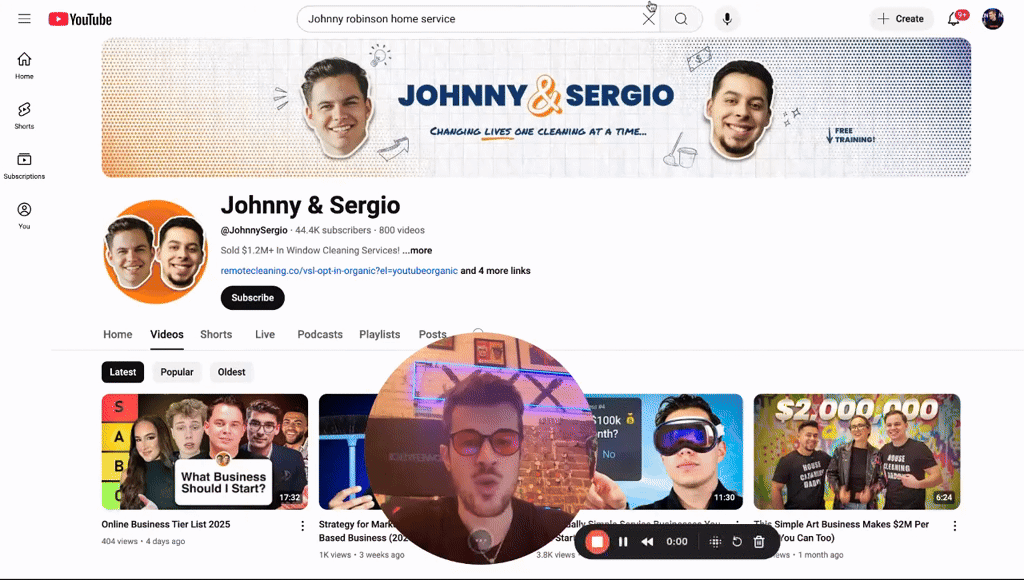Image resolution: width=1024 pixels, height=580 pixels.
Task: Open the YouTube hamburger guide menu
Action: [24, 19]
